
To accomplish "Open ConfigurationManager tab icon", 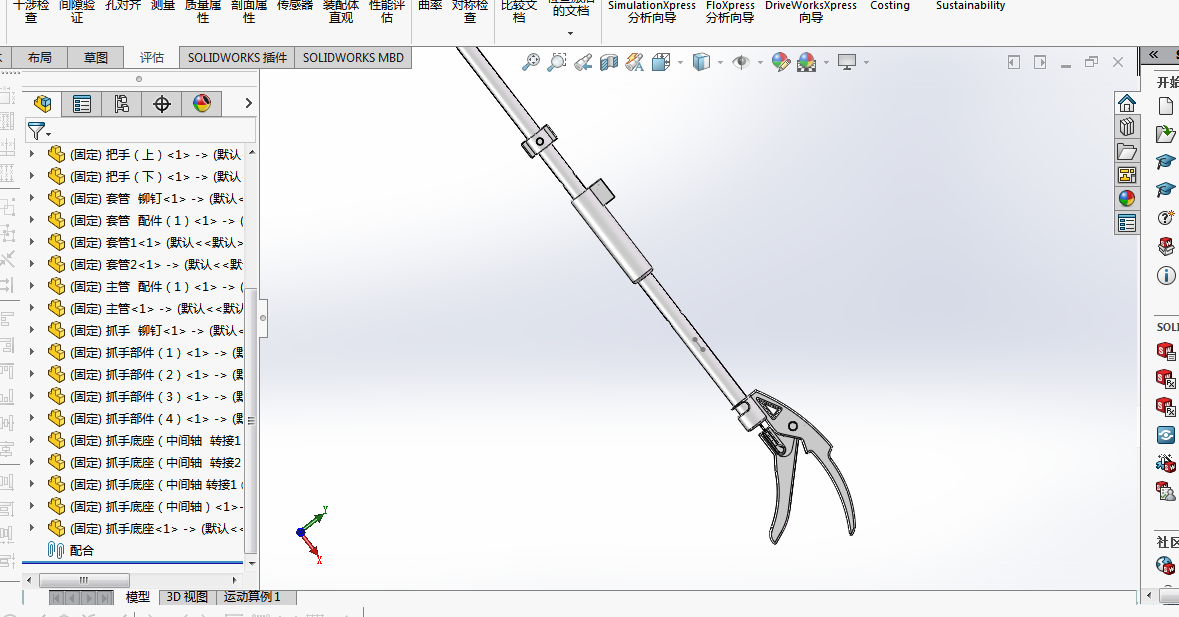I will [x=121, y=104].
